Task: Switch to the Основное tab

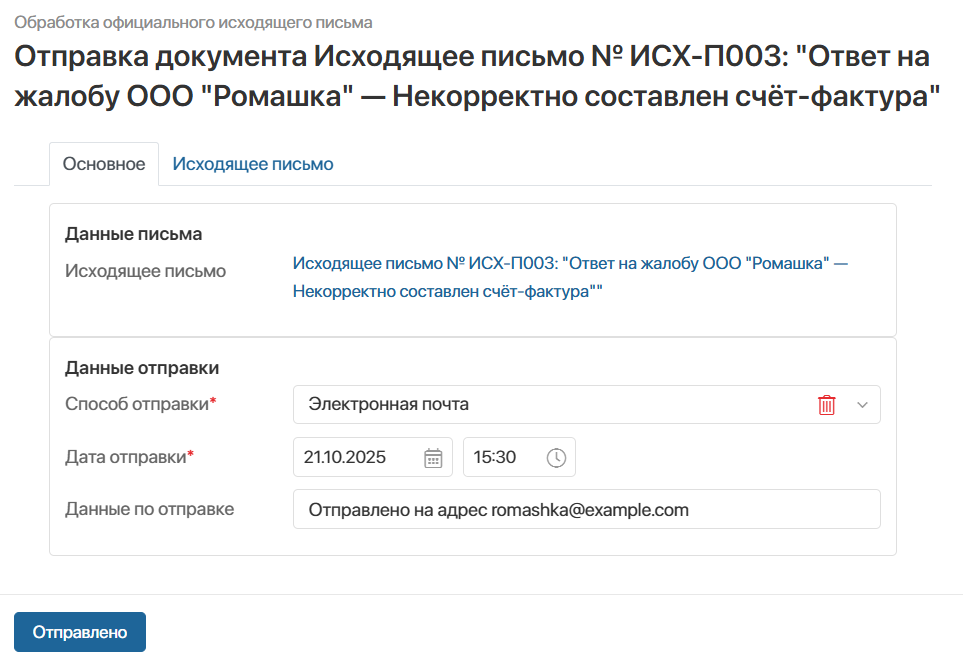Action: [x=104, y=164]
